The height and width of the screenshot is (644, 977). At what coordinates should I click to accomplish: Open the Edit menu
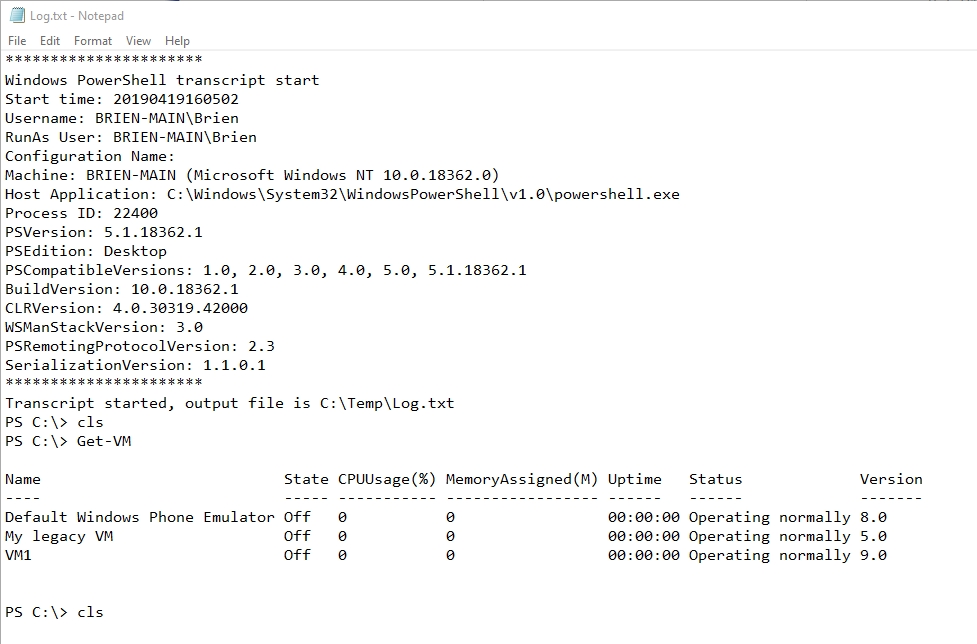pyautogui.click(x=50, y=41)
